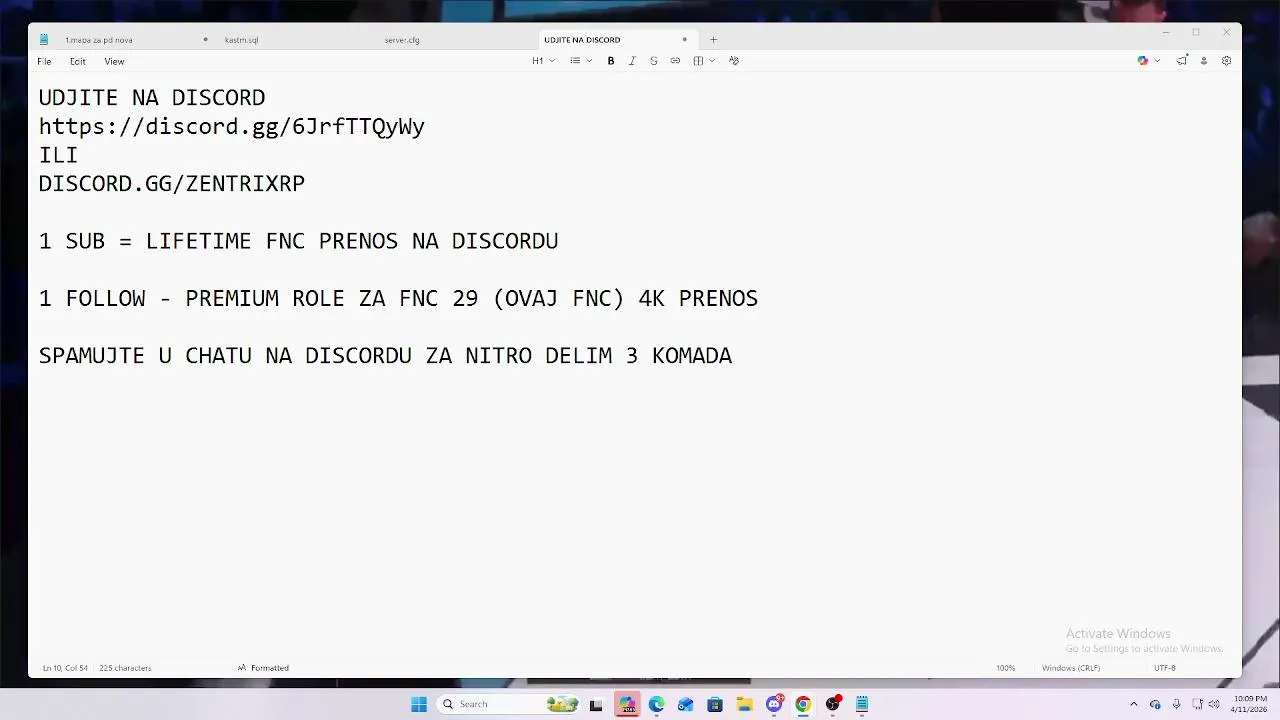Switch to the kastm.sql tab
This screenshot has width=1280, height=720.
pyautogui.click(x=241, y=40)
